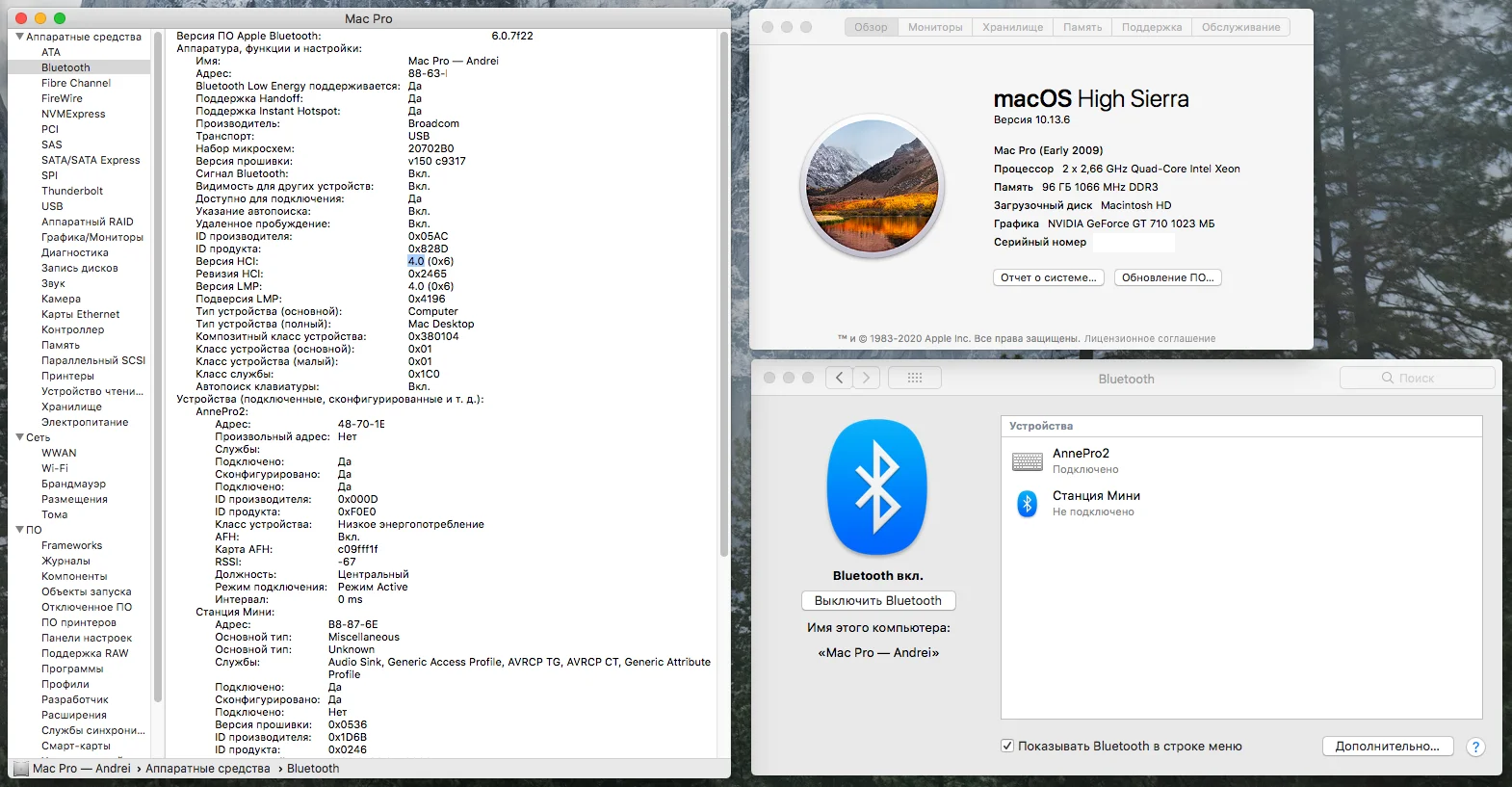Select Станция Мини device name in Bluetooth preferences
The height and width of the screenshot is (787, 1512).
(x=1096, y=496)
